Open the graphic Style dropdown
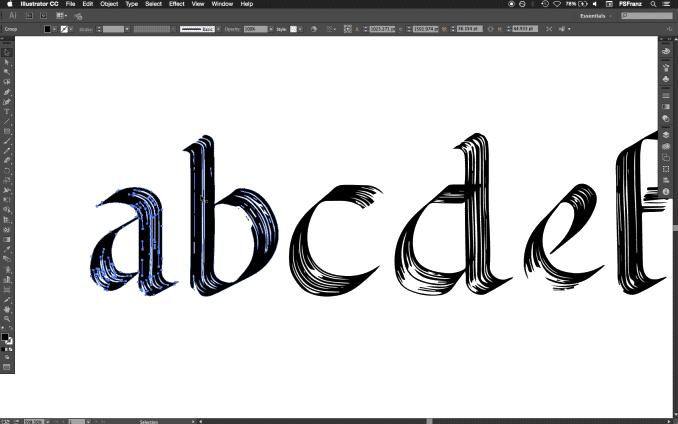This screenshot has height=424, width=678. point(300,29)
